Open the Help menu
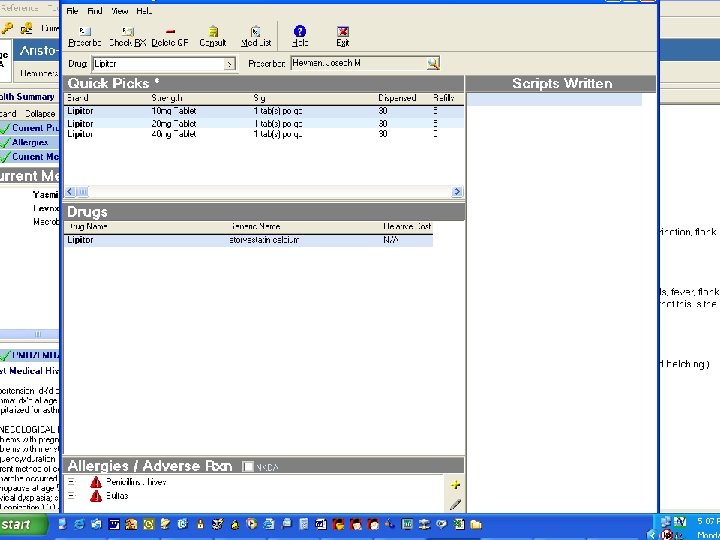 (144, 11)
